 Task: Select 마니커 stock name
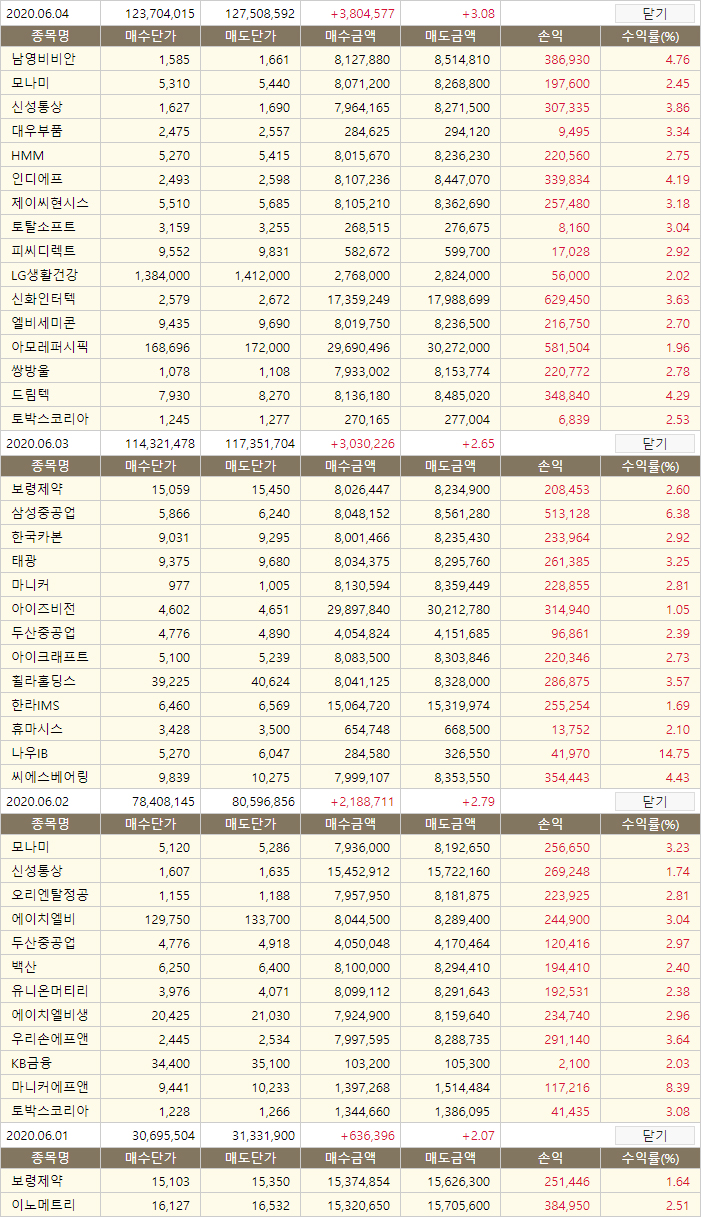[x=30, y=585]
